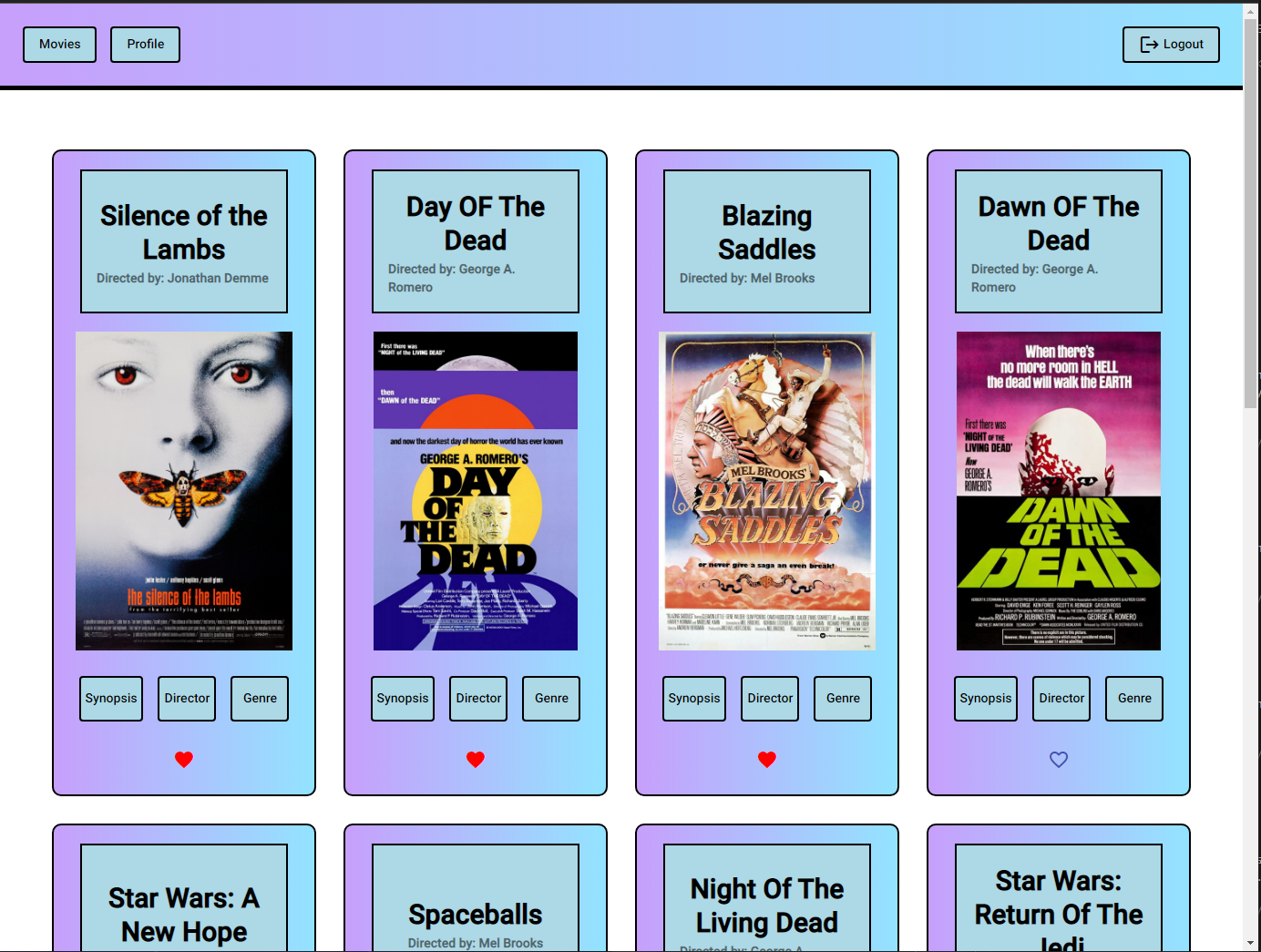Open Genre for Silence of the Lambs

[260, 699]
